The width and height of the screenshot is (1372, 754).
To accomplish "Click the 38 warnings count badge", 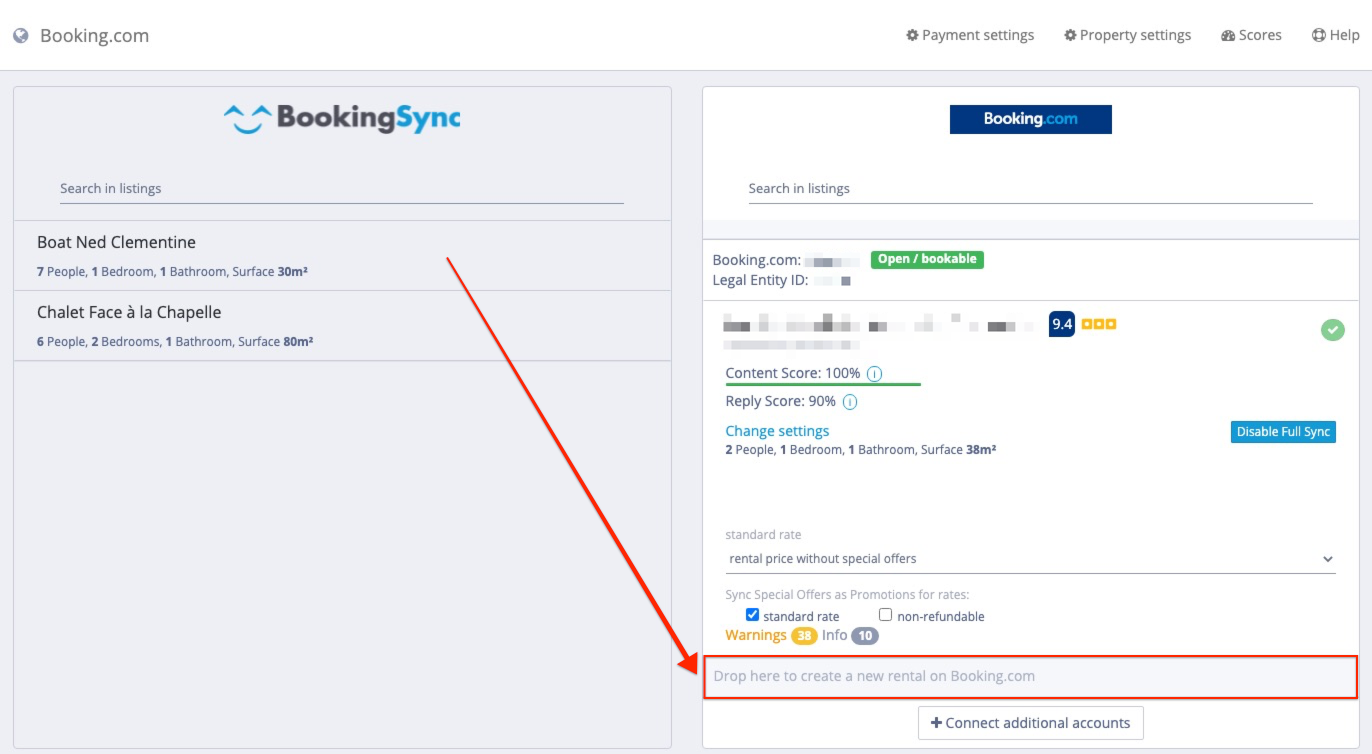I will pos(804,636).
